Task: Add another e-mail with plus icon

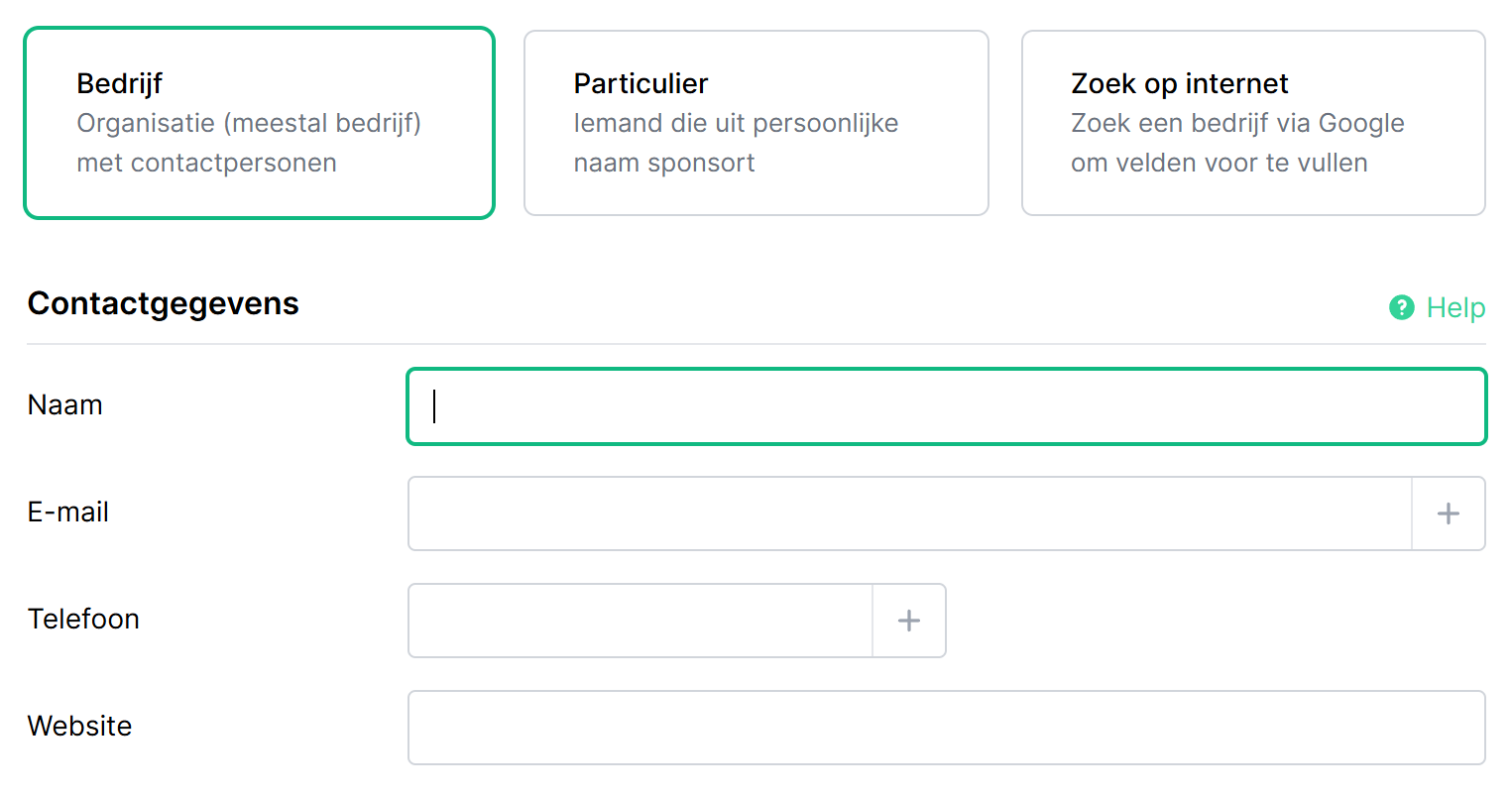Action: (x=1448, y=513)
